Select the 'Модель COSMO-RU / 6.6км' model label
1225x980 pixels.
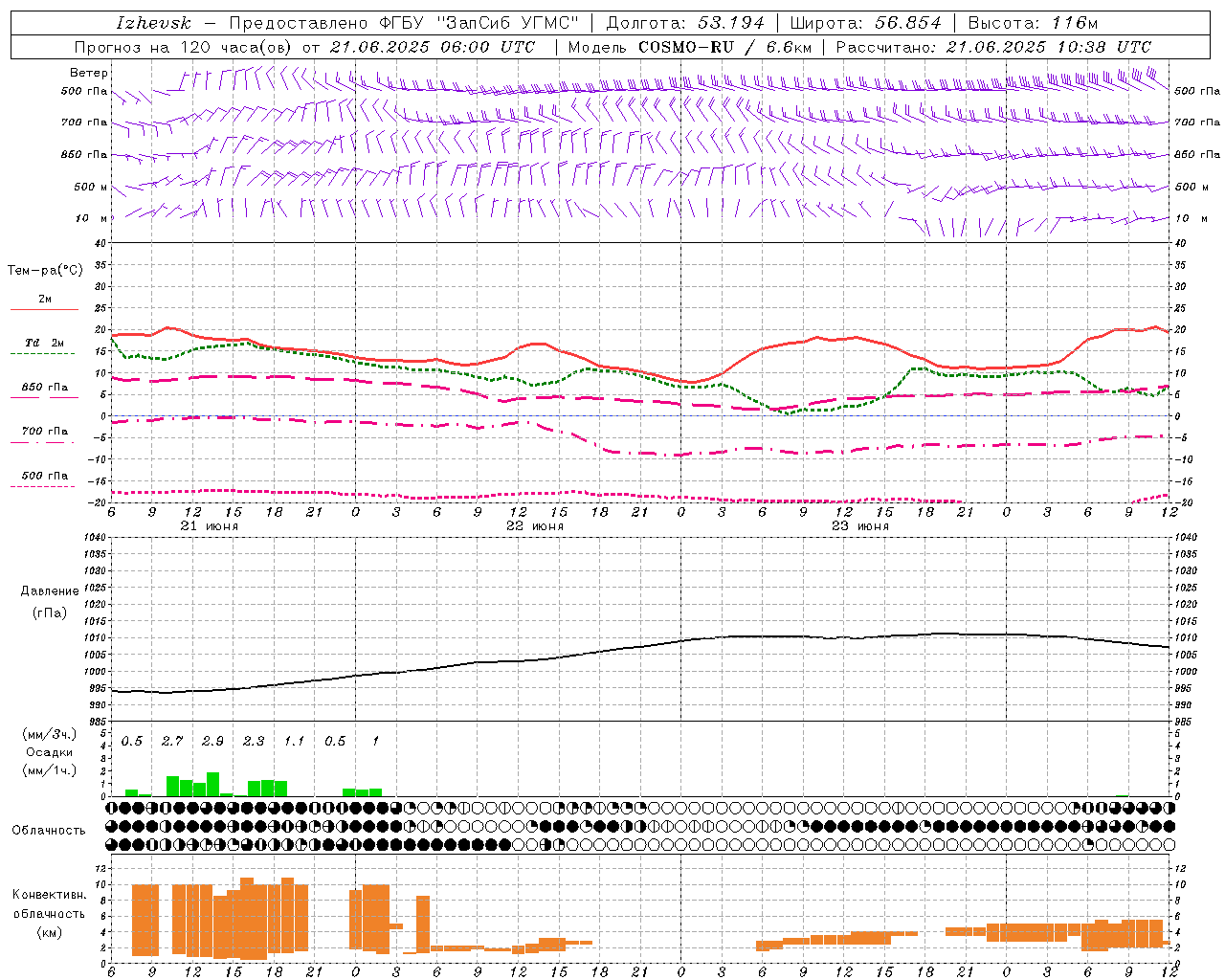(690, 47)
